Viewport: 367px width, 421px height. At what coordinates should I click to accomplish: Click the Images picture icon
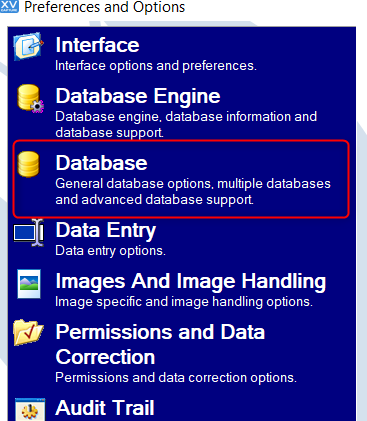[x=29, y=284]
